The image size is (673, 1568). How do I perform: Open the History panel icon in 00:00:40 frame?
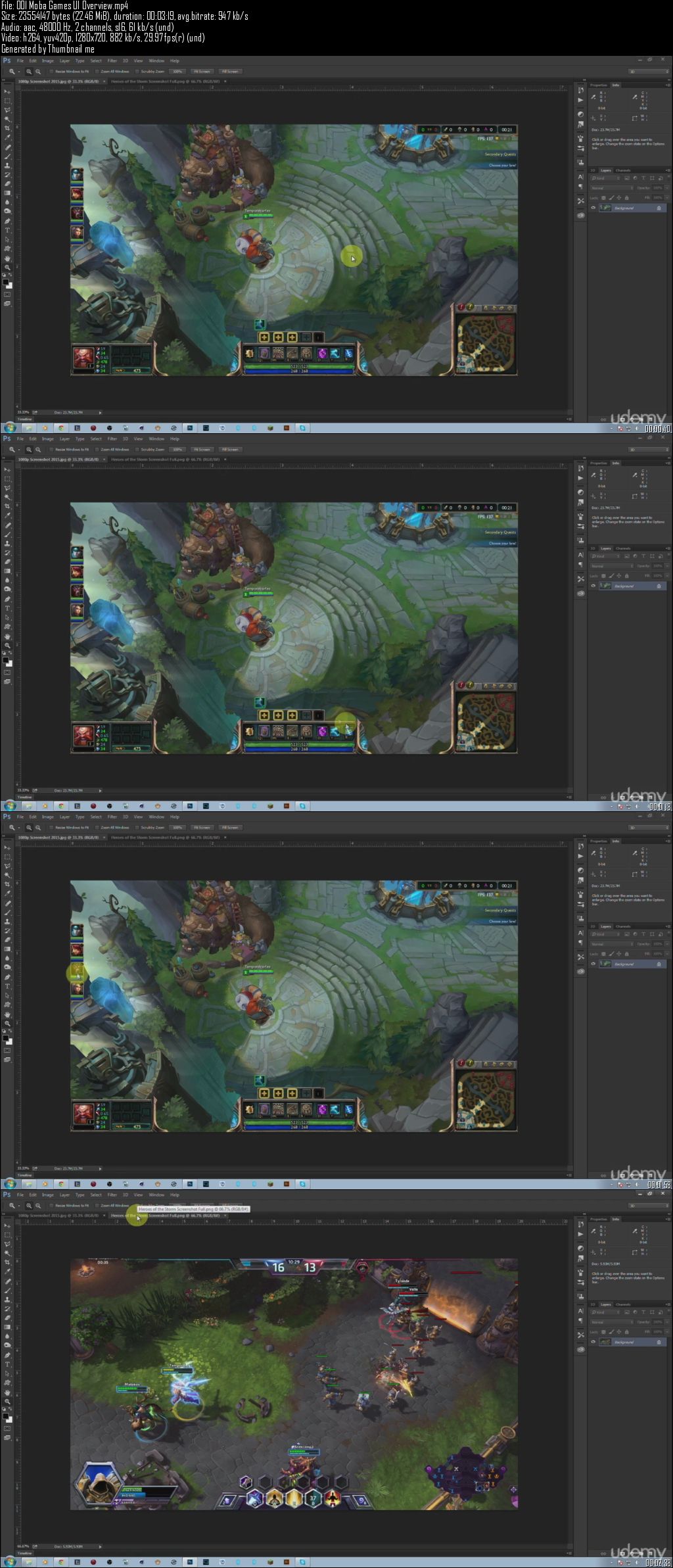[x=581, y=90]
